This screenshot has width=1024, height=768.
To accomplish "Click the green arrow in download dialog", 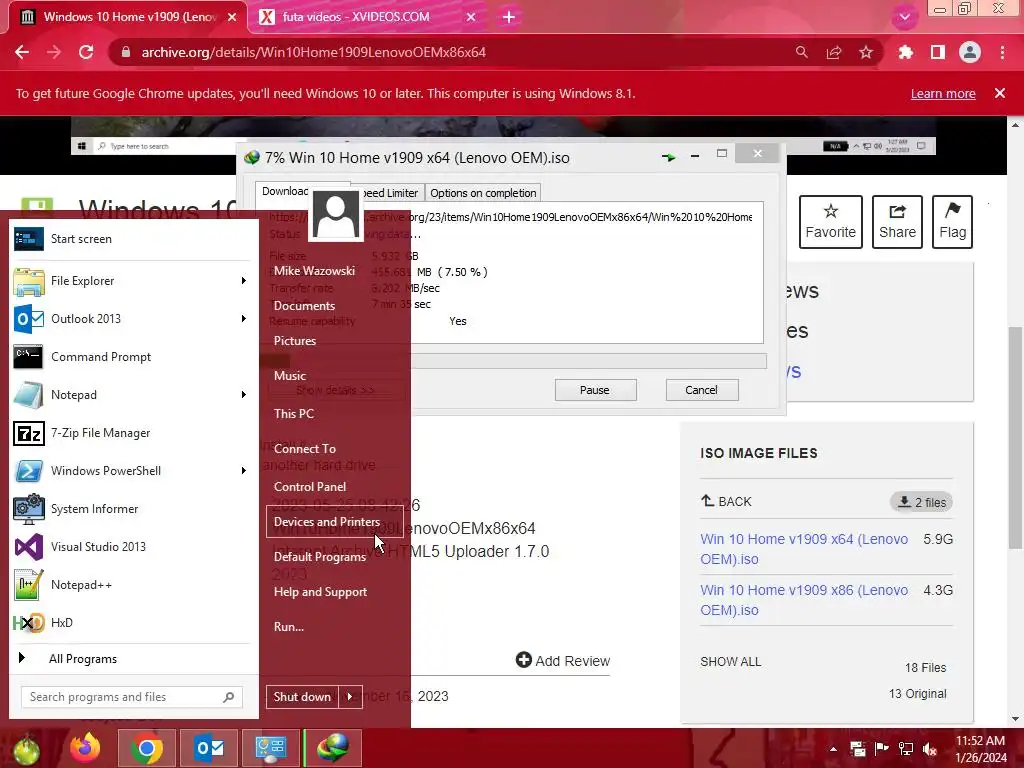I will click(x=669, y=157).
